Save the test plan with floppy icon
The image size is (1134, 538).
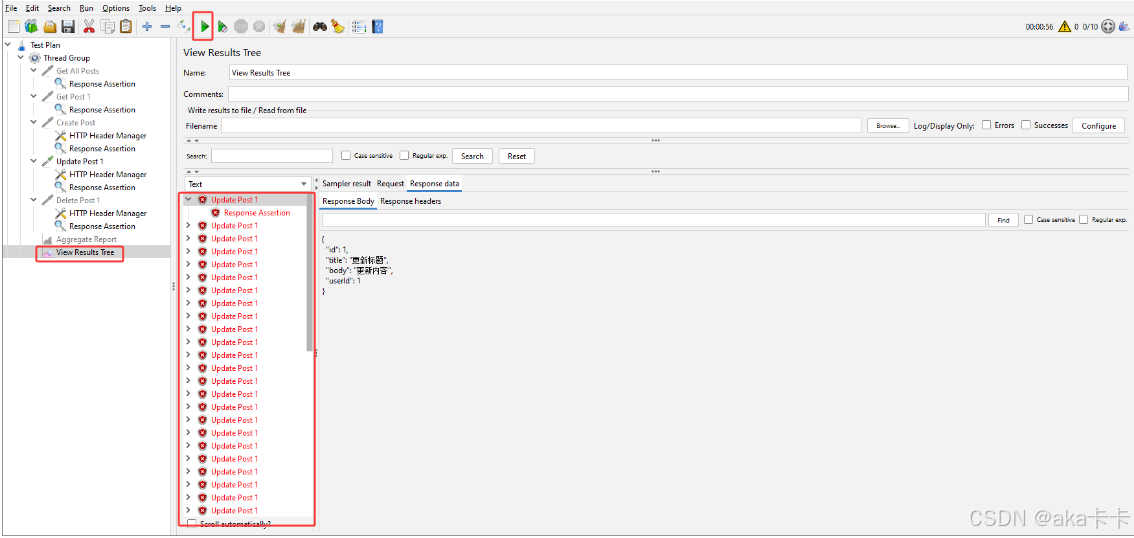tap(68, 27)
